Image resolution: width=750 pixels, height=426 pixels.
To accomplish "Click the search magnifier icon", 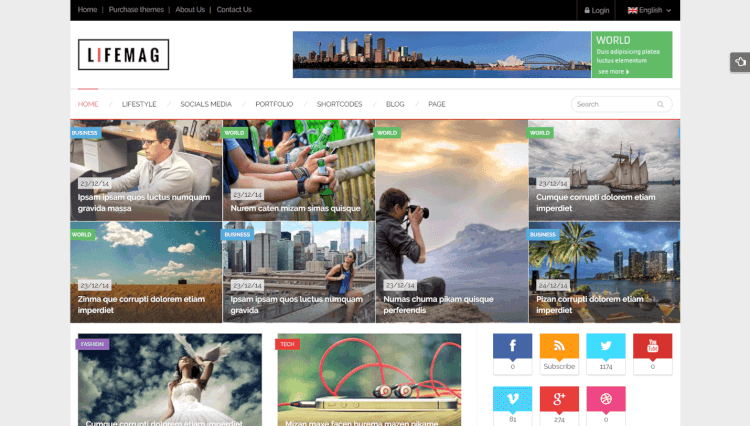I will click(661, 104).
